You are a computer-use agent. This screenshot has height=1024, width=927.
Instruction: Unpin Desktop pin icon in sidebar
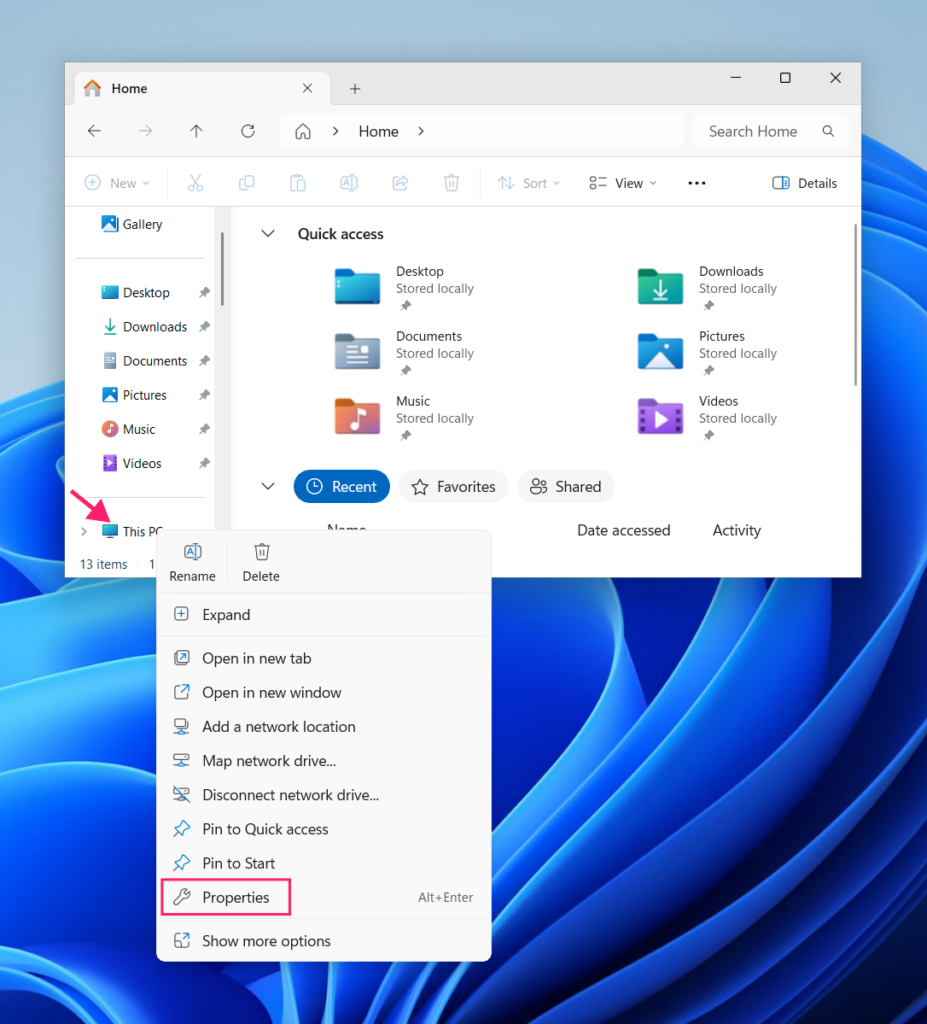(x=204, y=293)
